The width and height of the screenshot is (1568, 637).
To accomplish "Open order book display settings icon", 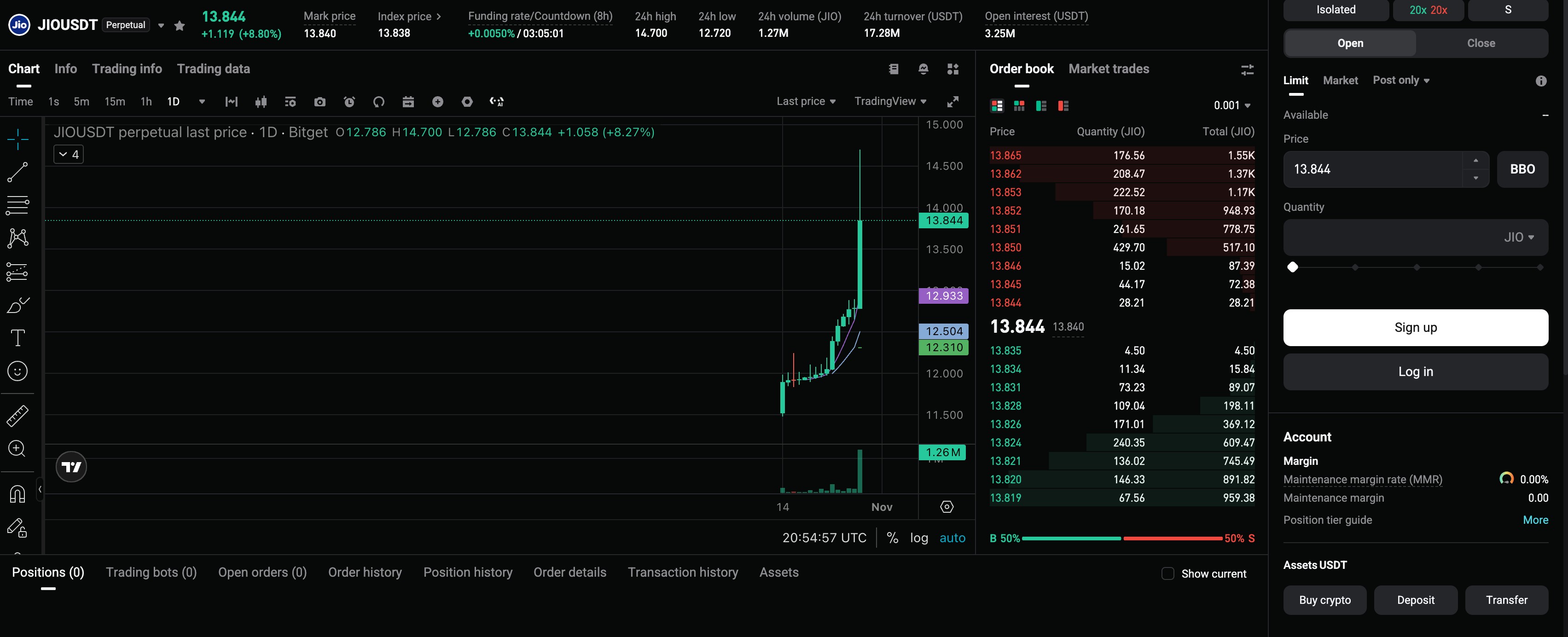I will (x=1247, y=70).
